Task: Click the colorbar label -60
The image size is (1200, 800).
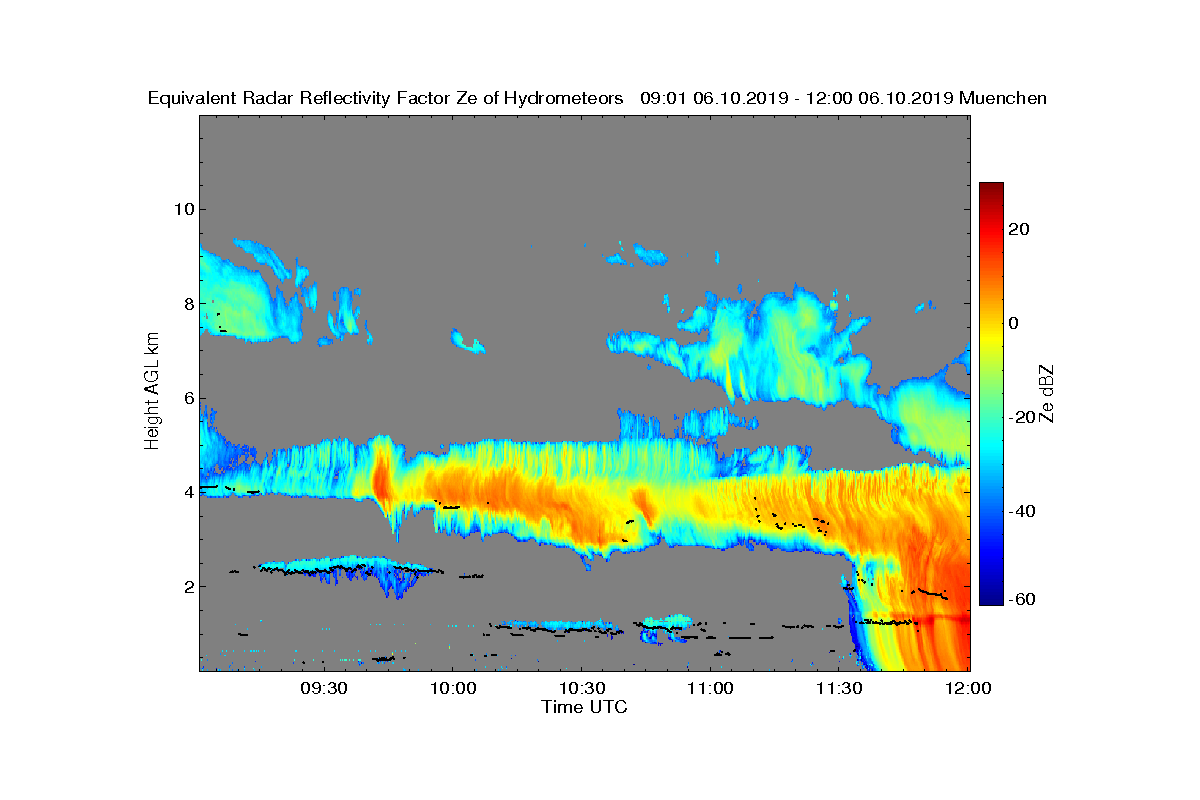Action: (x=1023, y=599)
